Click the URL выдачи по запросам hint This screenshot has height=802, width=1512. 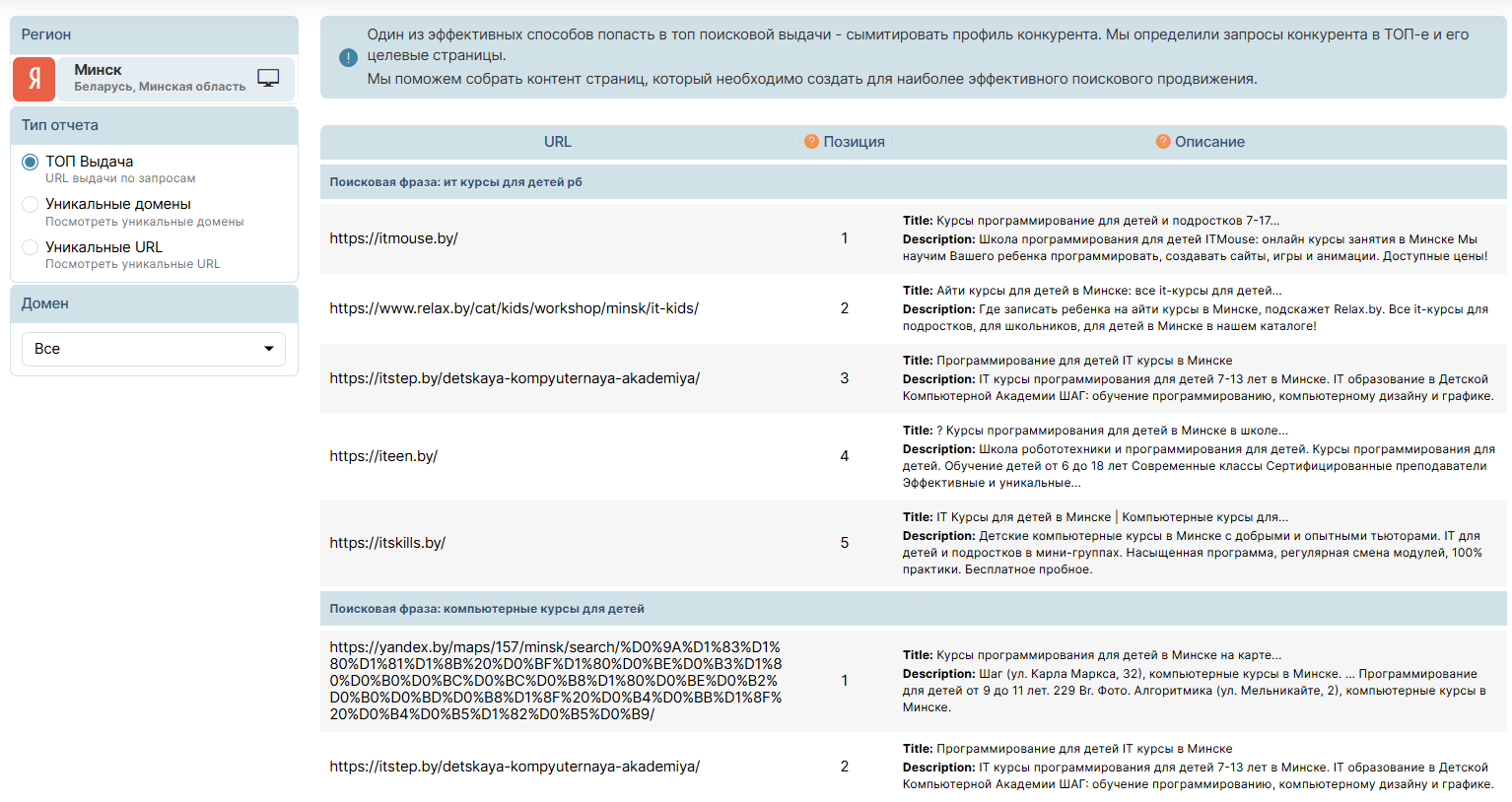pyautogui.click(x=120, y=178)
